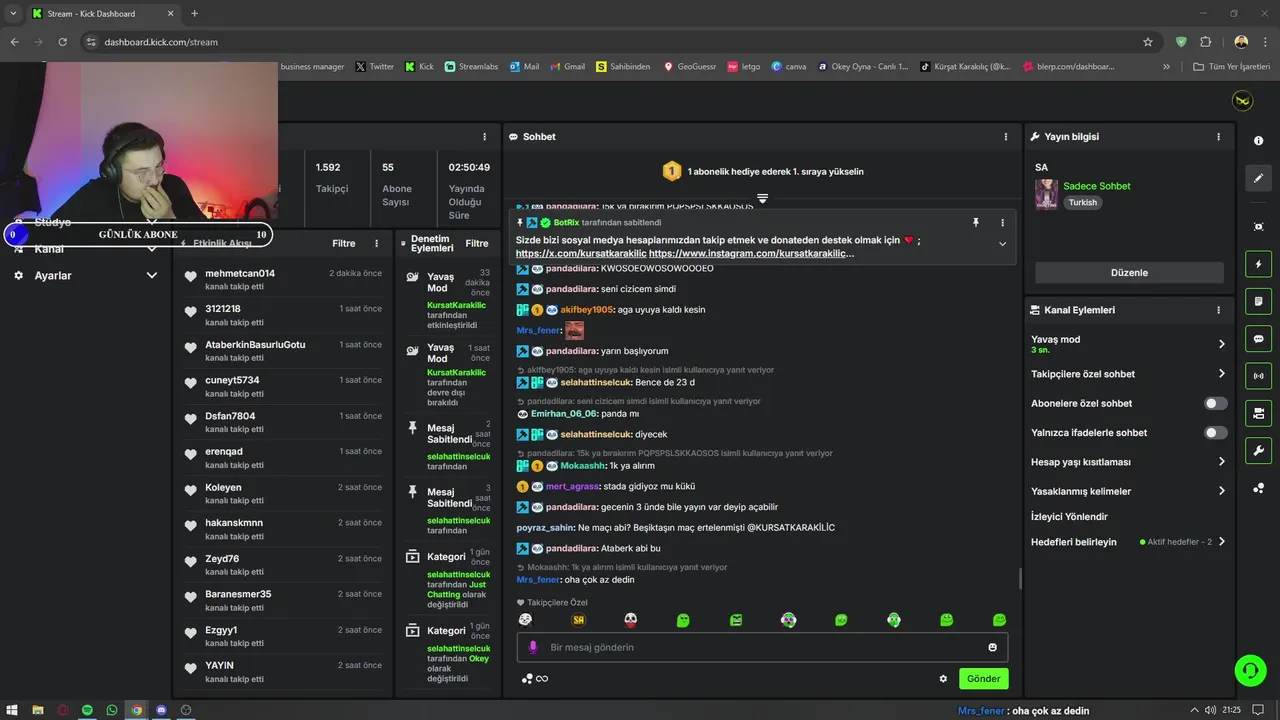
Task: Click the document page icon in right sidebar
Action: point(1258,301)
